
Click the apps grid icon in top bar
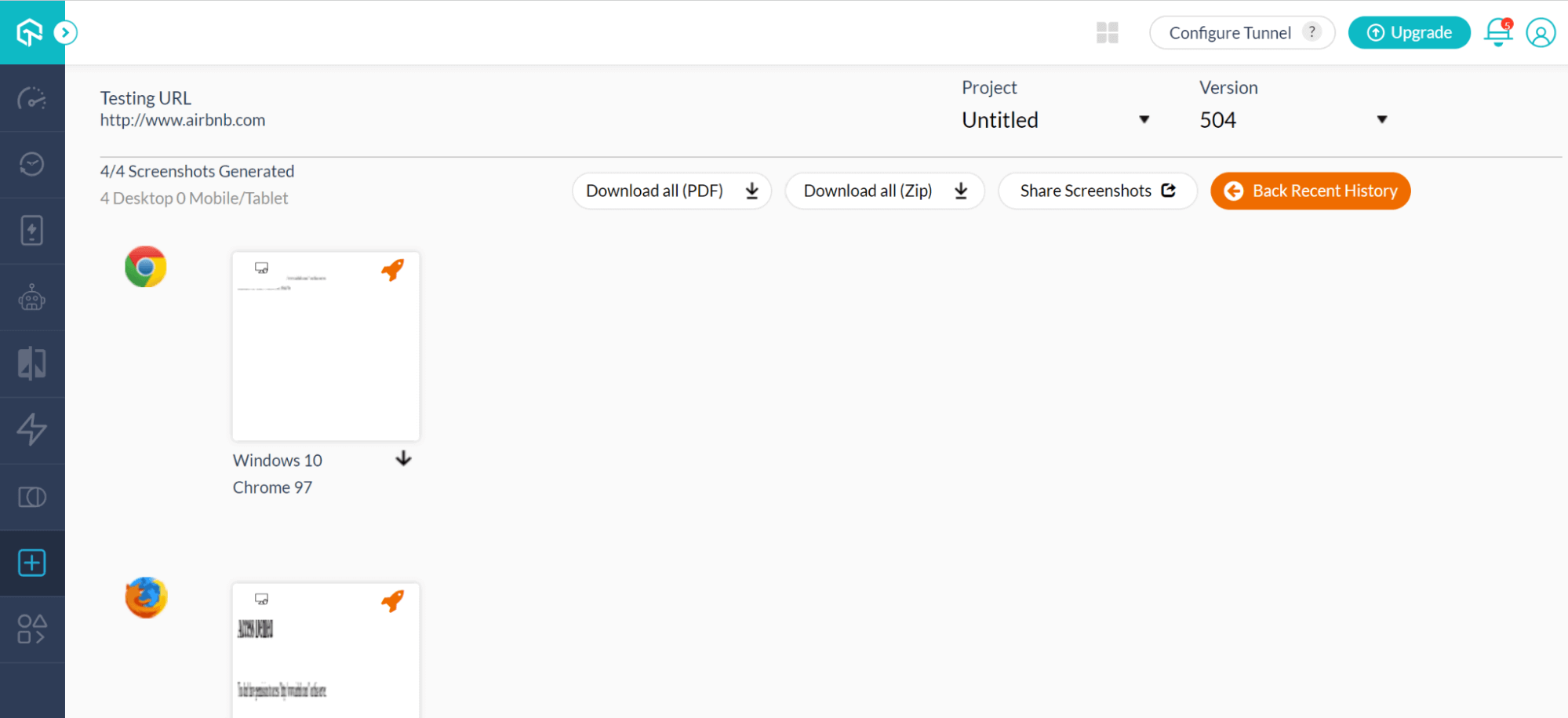(x=1107, y=32)
